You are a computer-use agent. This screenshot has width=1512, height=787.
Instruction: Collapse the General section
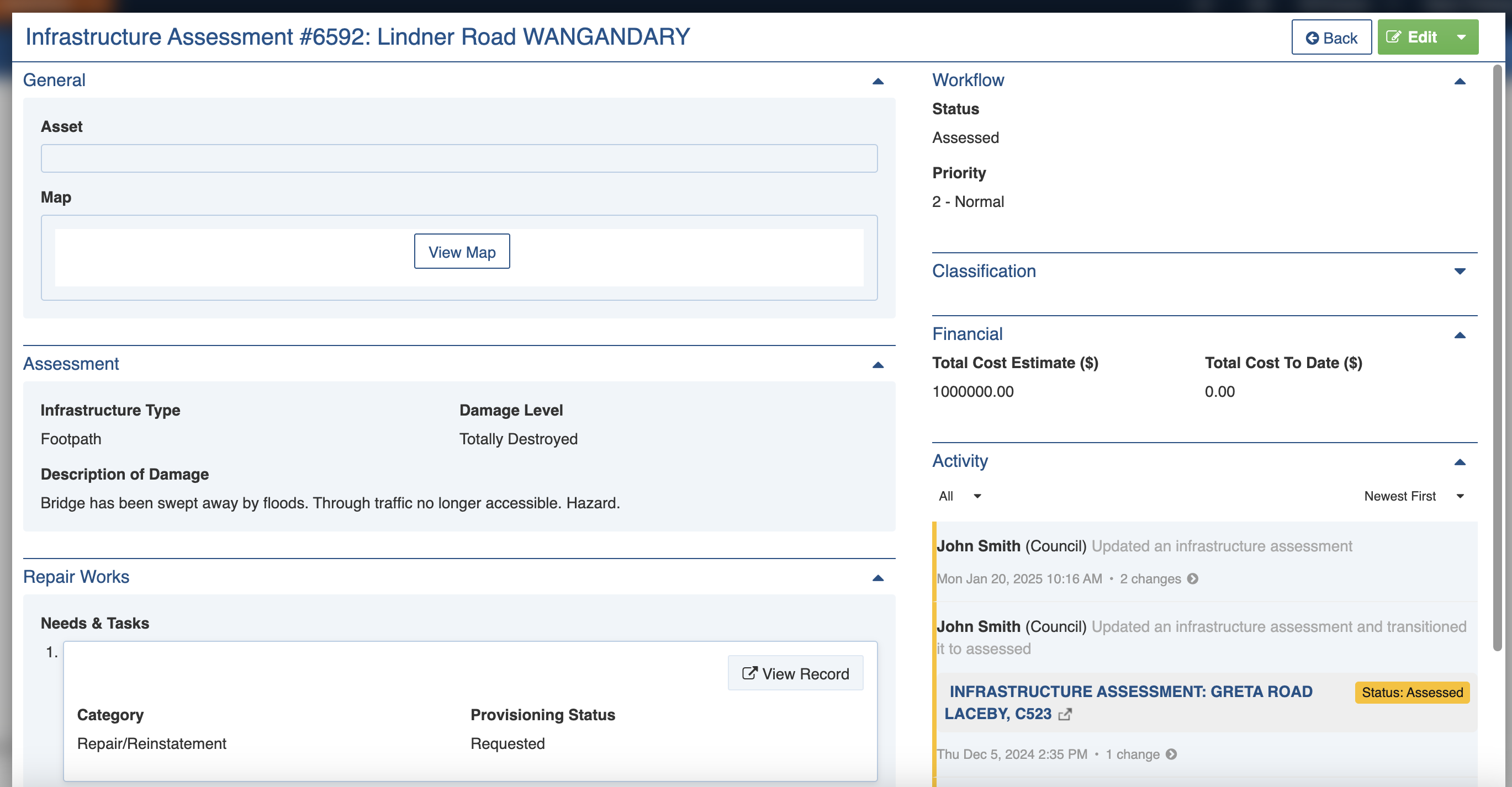click(877, 81)
